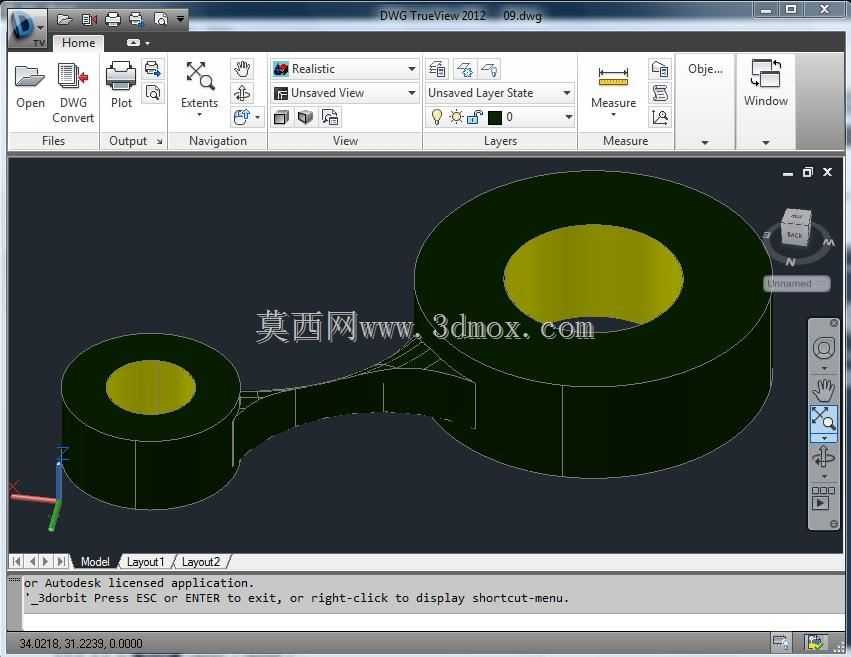This screenshot has width=851, height=657.
Task: Click the N compass letter on ViewCube
Action: [x=790, y=262]
